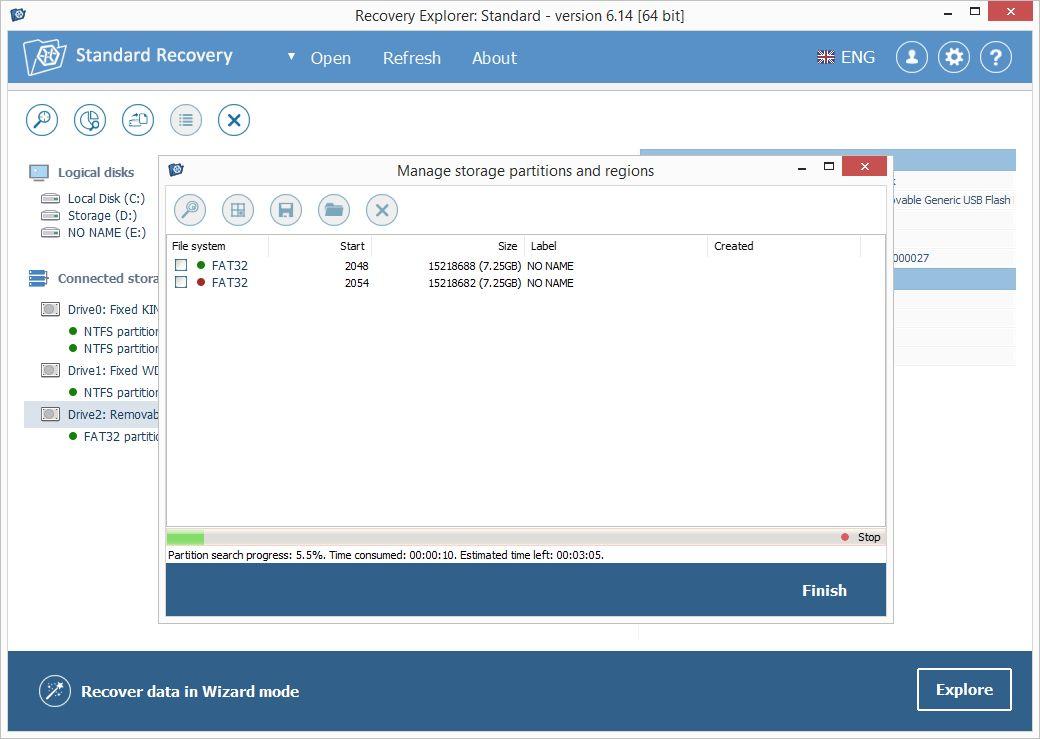Open the ENG language selector

pos(846,58)
